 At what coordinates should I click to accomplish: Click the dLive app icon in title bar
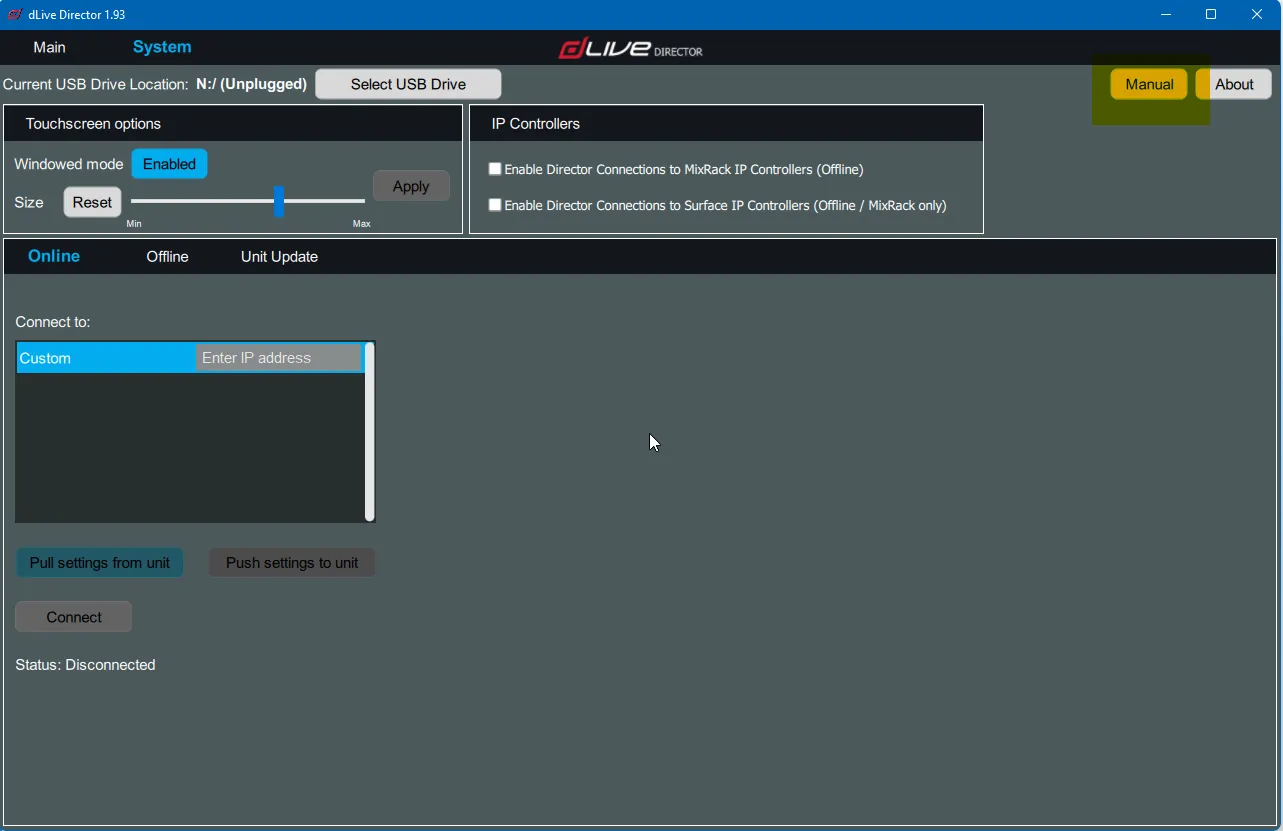tap(15, 15)
